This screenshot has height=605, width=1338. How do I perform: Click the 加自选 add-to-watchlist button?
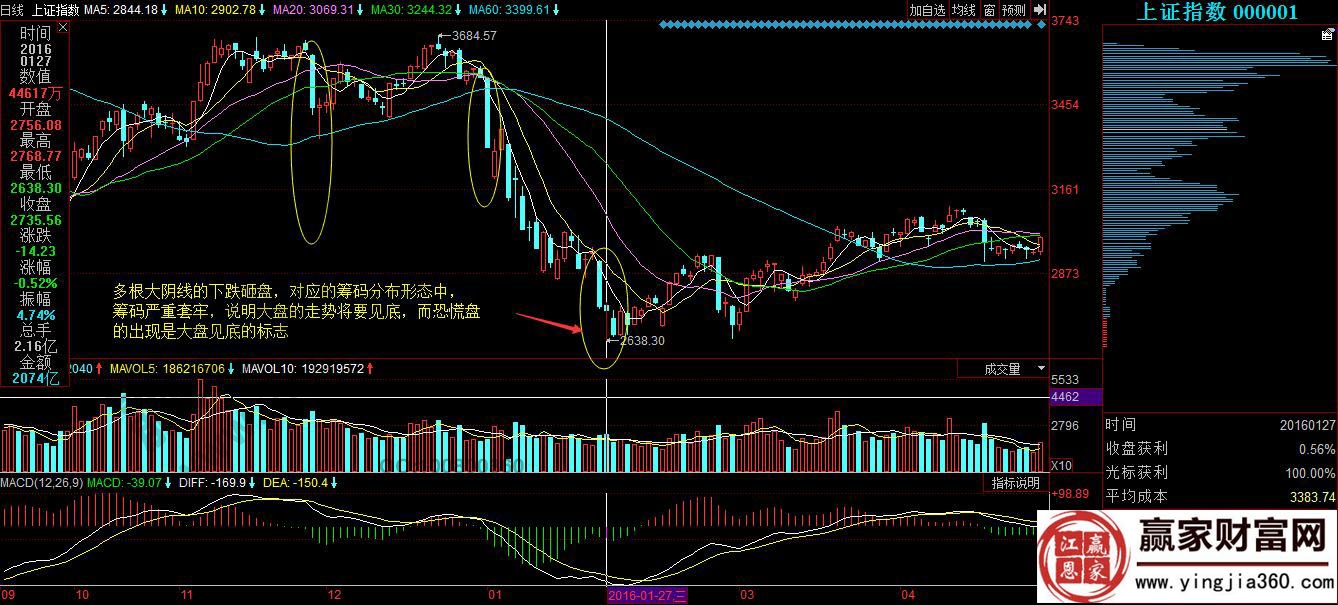coord(927,10)
